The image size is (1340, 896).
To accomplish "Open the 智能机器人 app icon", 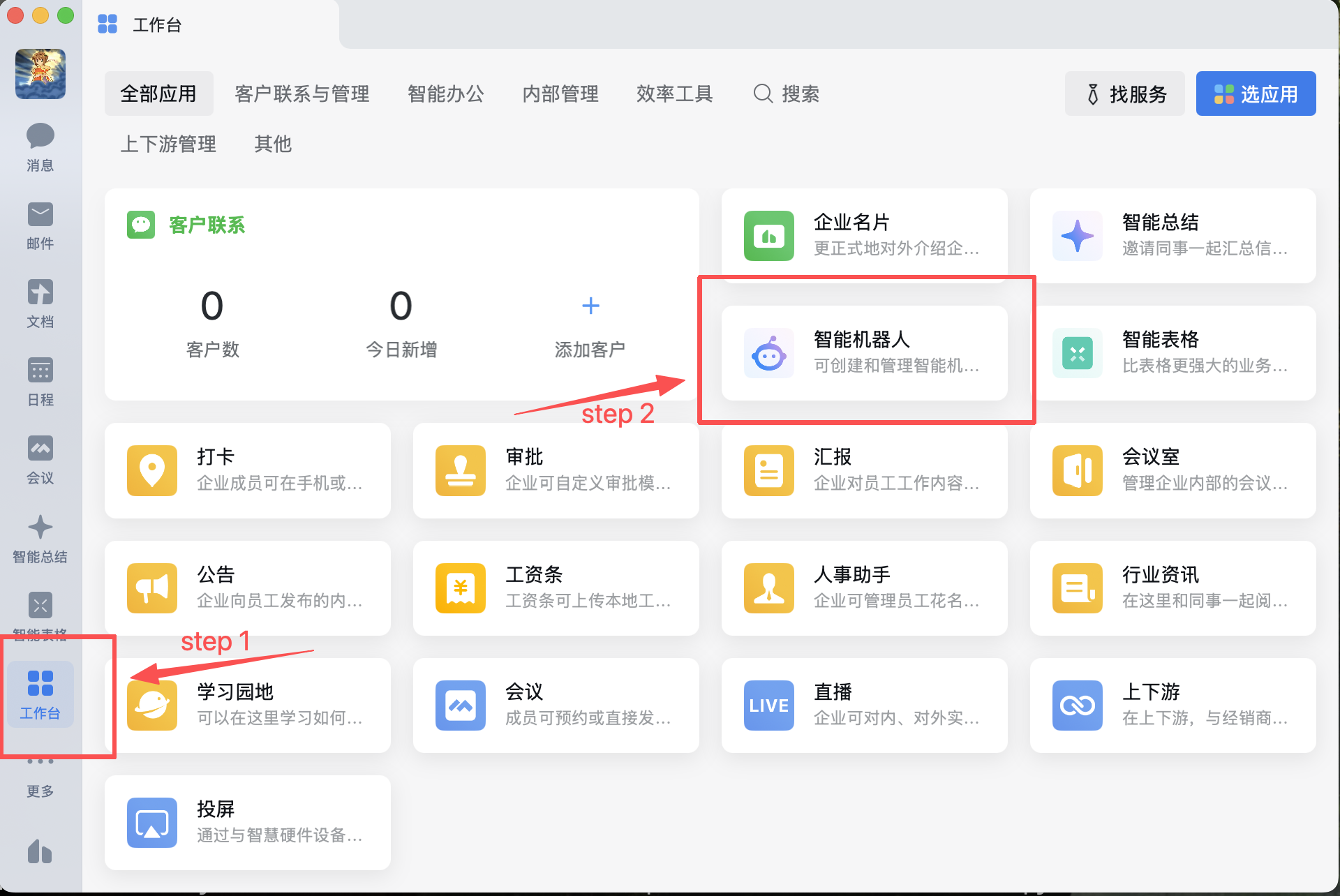I will [768, 353].
